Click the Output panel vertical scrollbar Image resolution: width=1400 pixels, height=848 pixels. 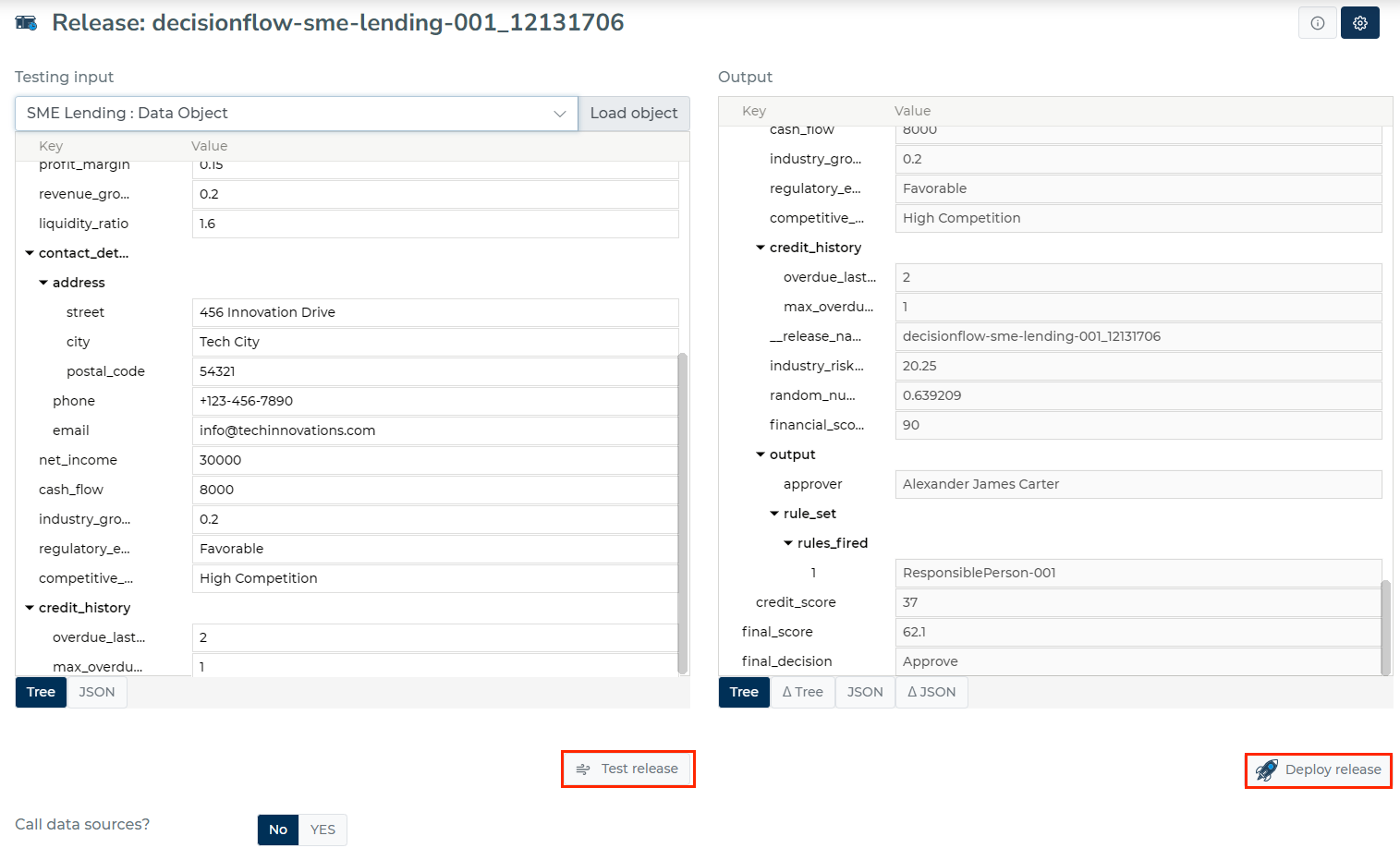[x=1386, y=628]
